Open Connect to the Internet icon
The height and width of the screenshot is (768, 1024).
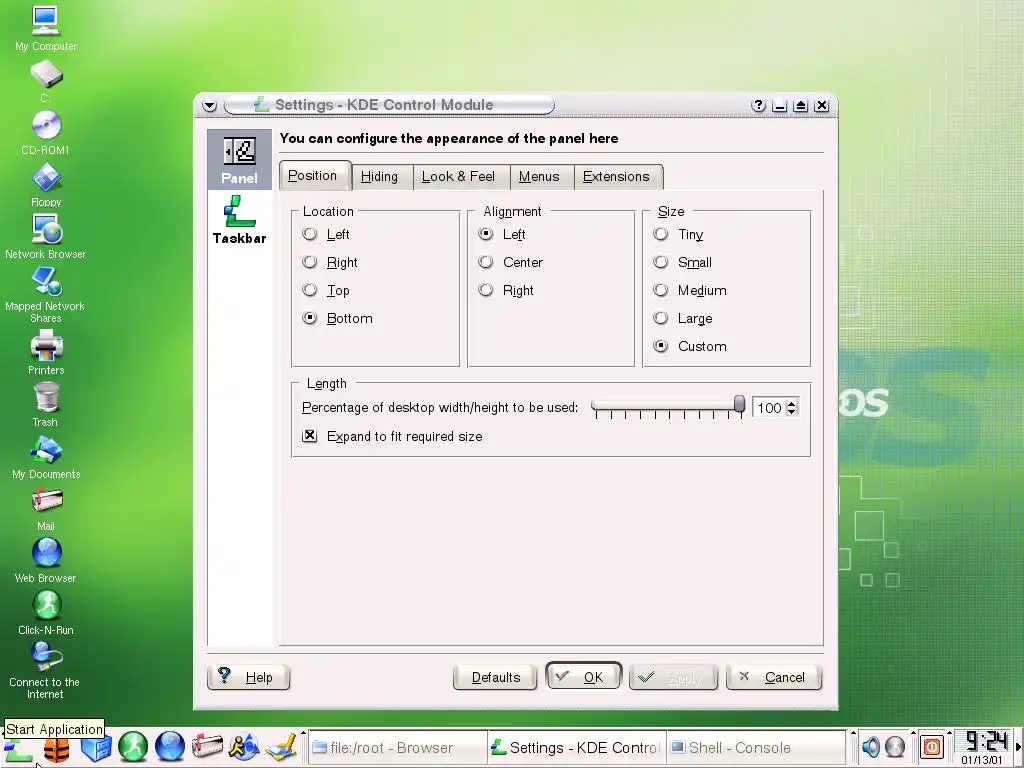tap(46, 671)
